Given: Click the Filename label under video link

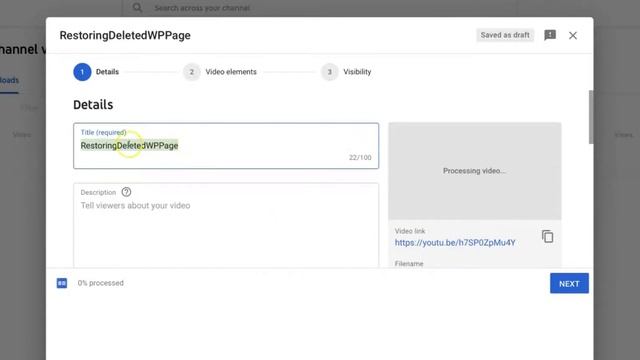Looking at the screenshot, I should 409,264.
